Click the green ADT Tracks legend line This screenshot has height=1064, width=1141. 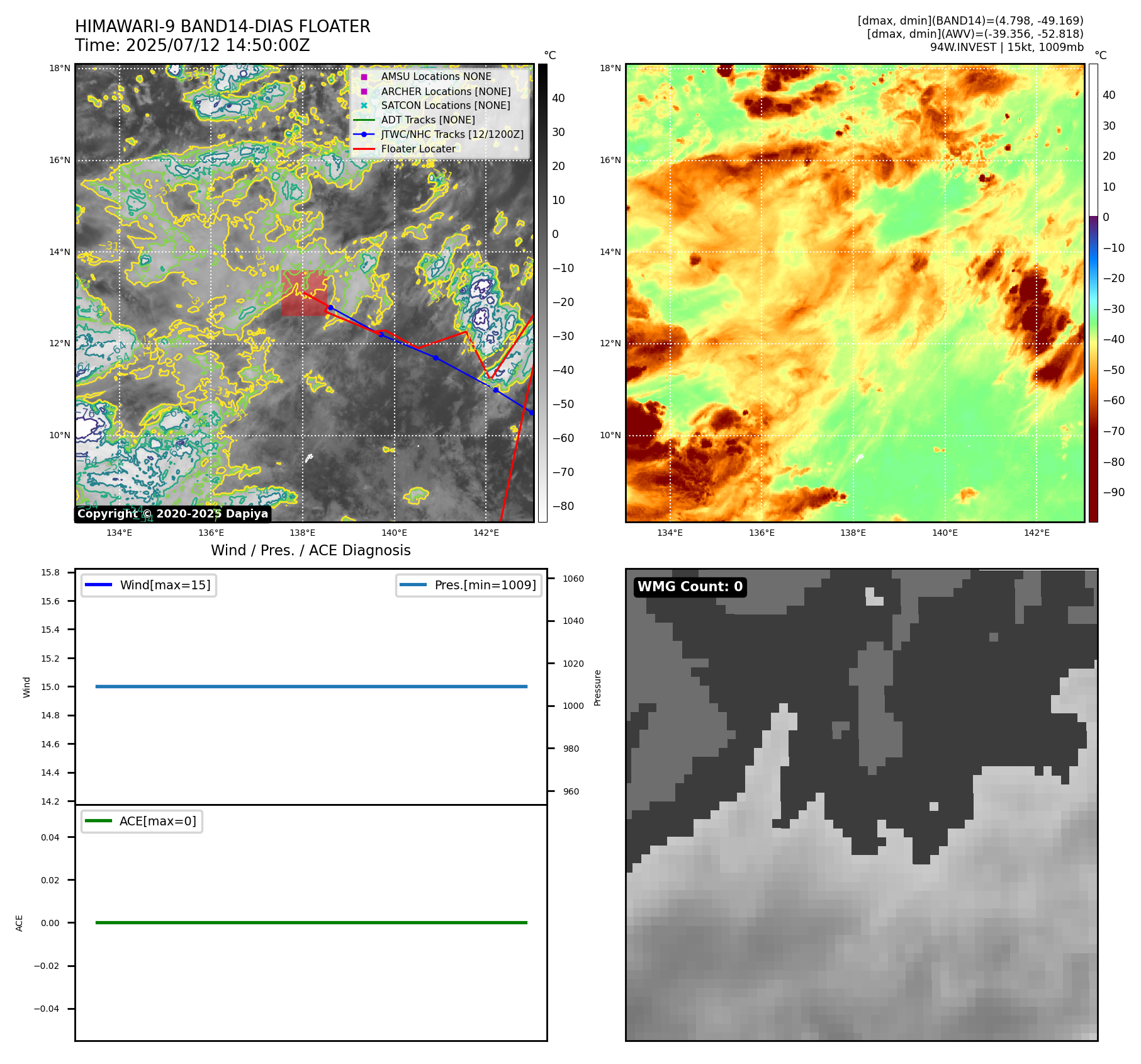pyautogui.click(x=364, y=120)
